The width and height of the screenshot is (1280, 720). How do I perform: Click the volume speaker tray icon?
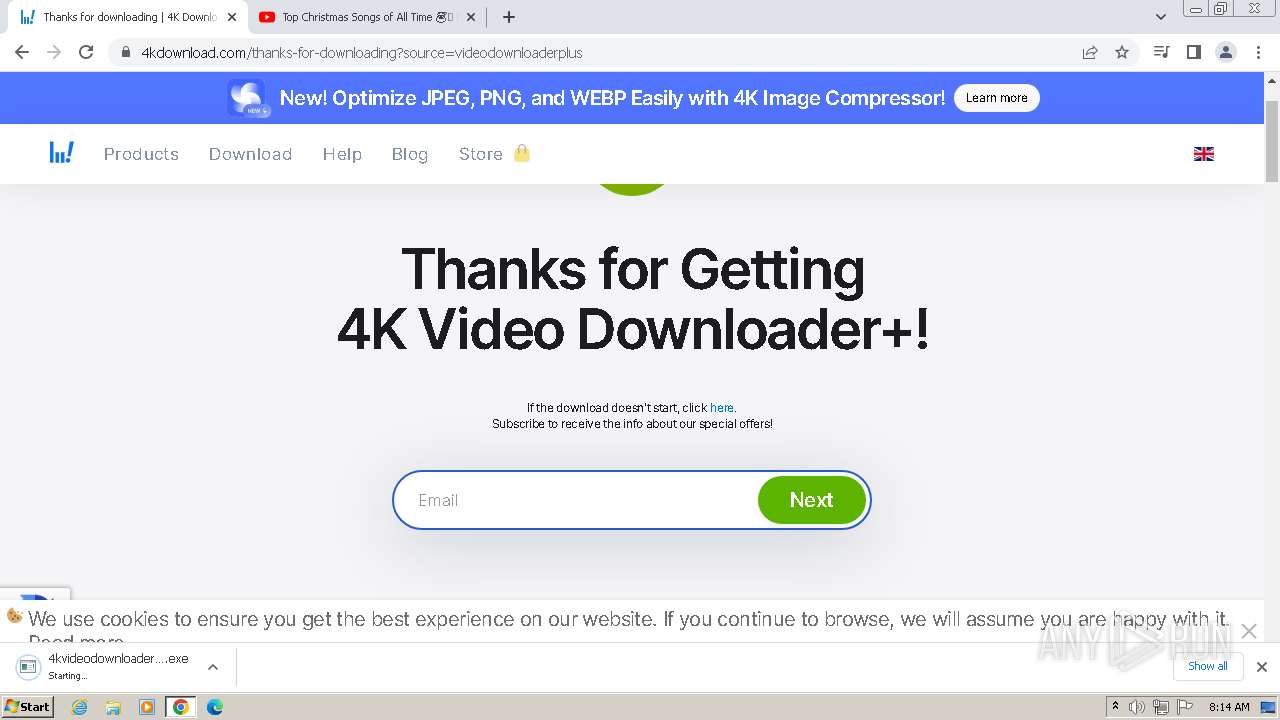[x=1137, y=707]
